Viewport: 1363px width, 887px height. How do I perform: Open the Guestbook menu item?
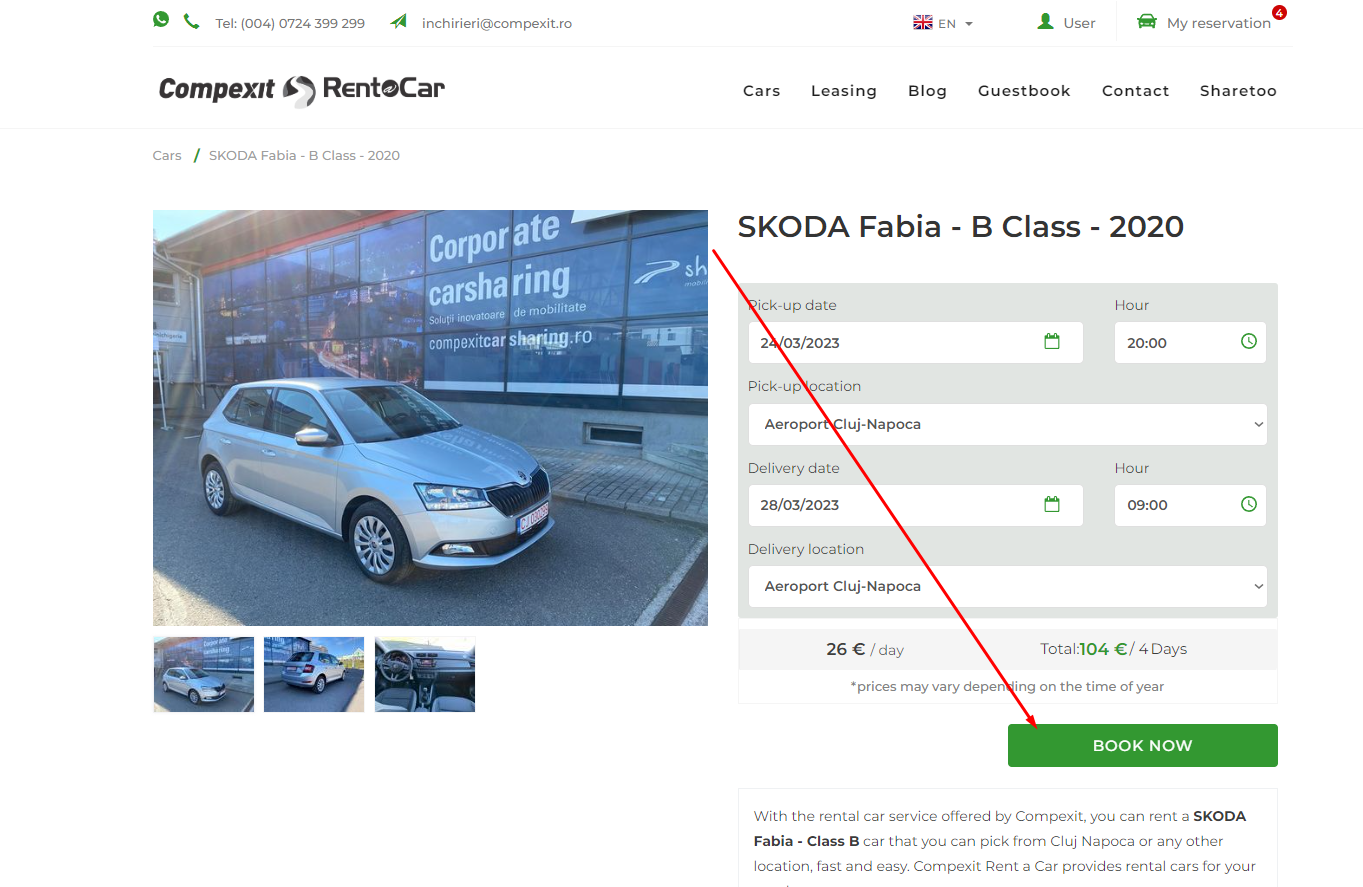click(x=1024, y=91)
